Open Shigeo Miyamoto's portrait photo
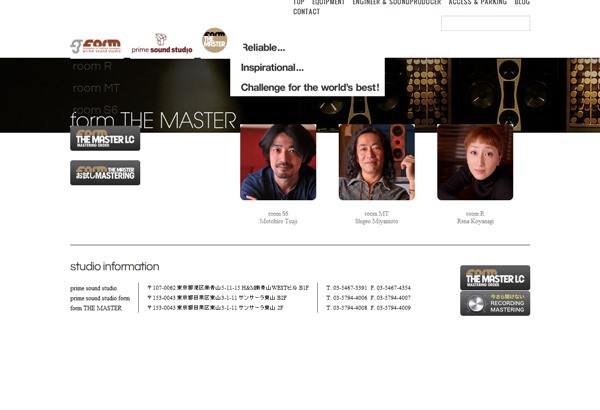The width and height of the screenshot is (600, 410). click(x=377, y=162)
